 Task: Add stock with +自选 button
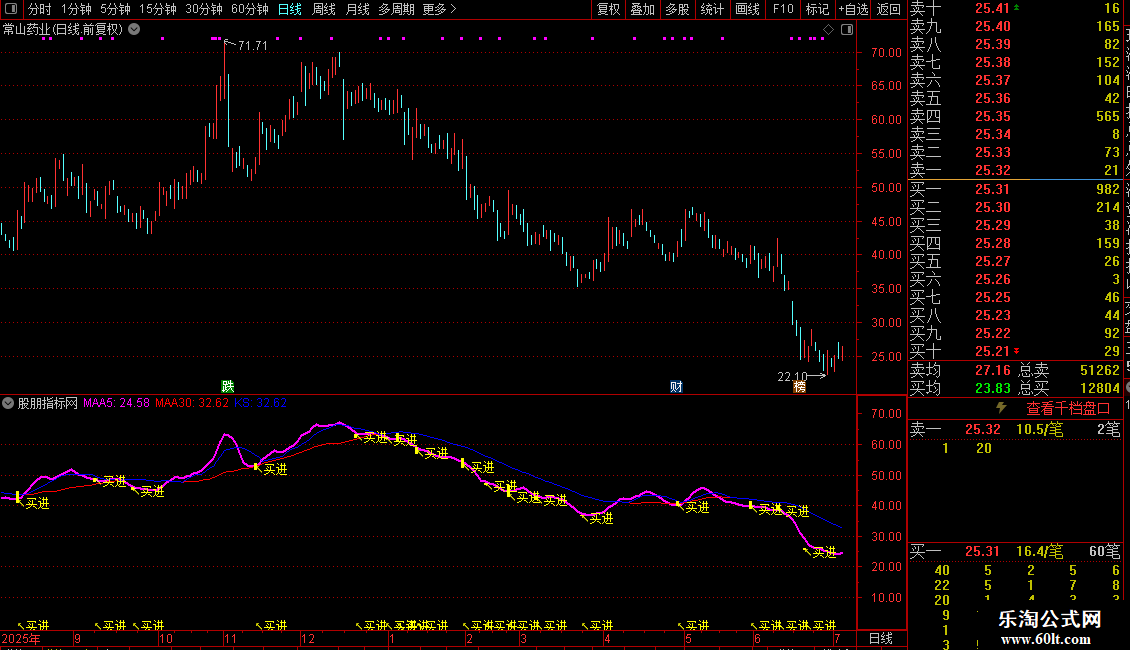click(853, 9)
